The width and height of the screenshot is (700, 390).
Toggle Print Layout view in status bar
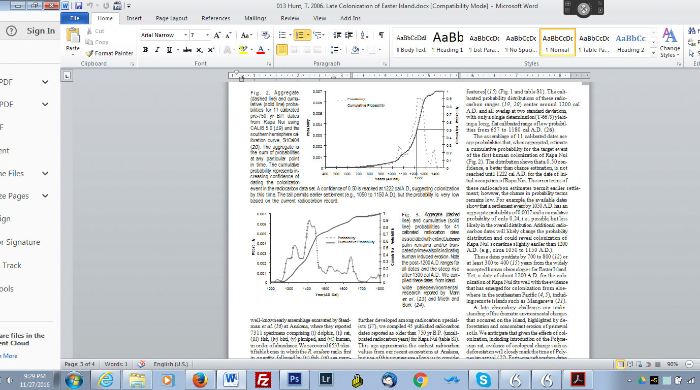(x=620, y=364)
